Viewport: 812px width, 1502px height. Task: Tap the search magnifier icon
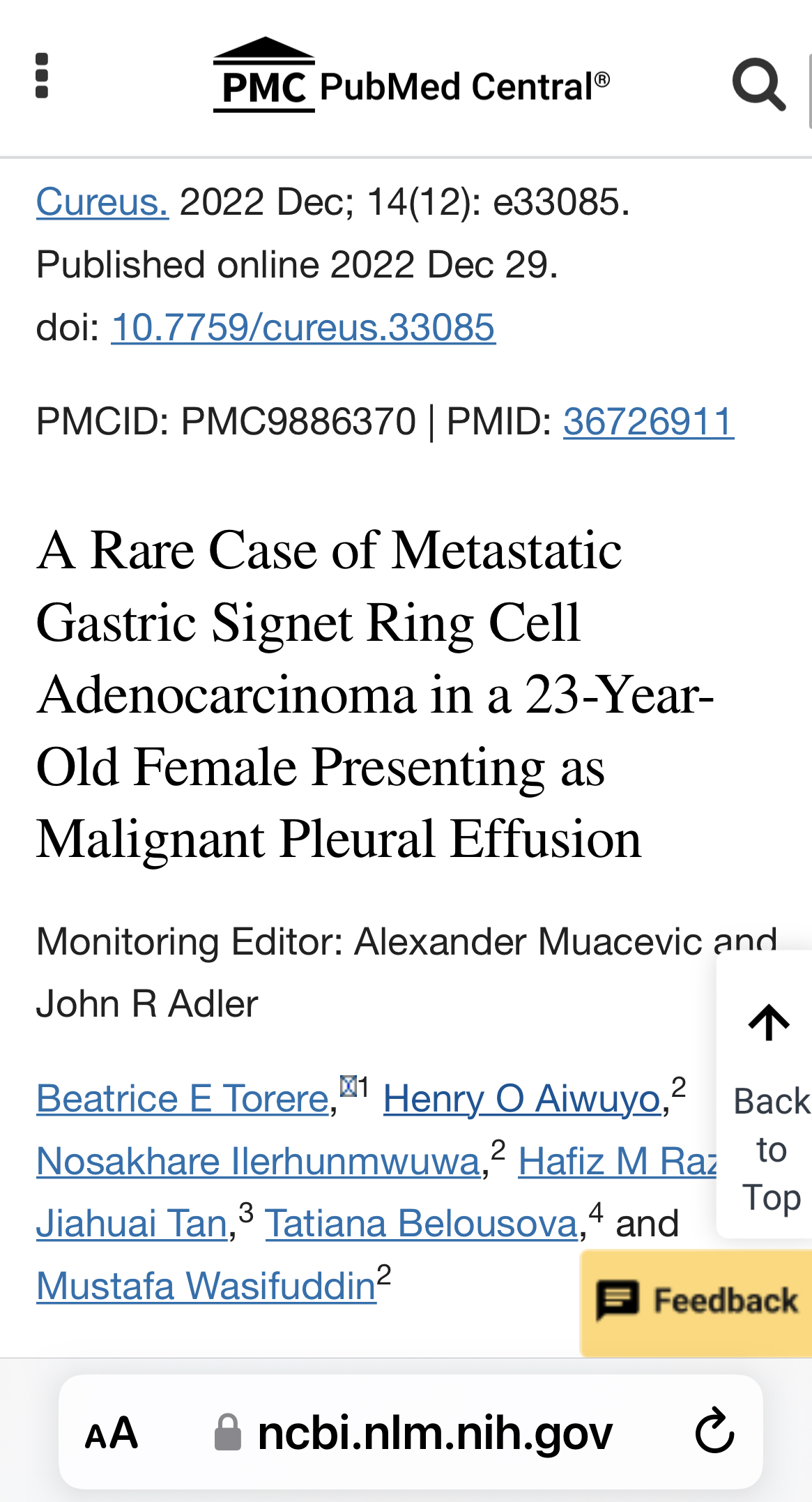[x=759, y=85]
